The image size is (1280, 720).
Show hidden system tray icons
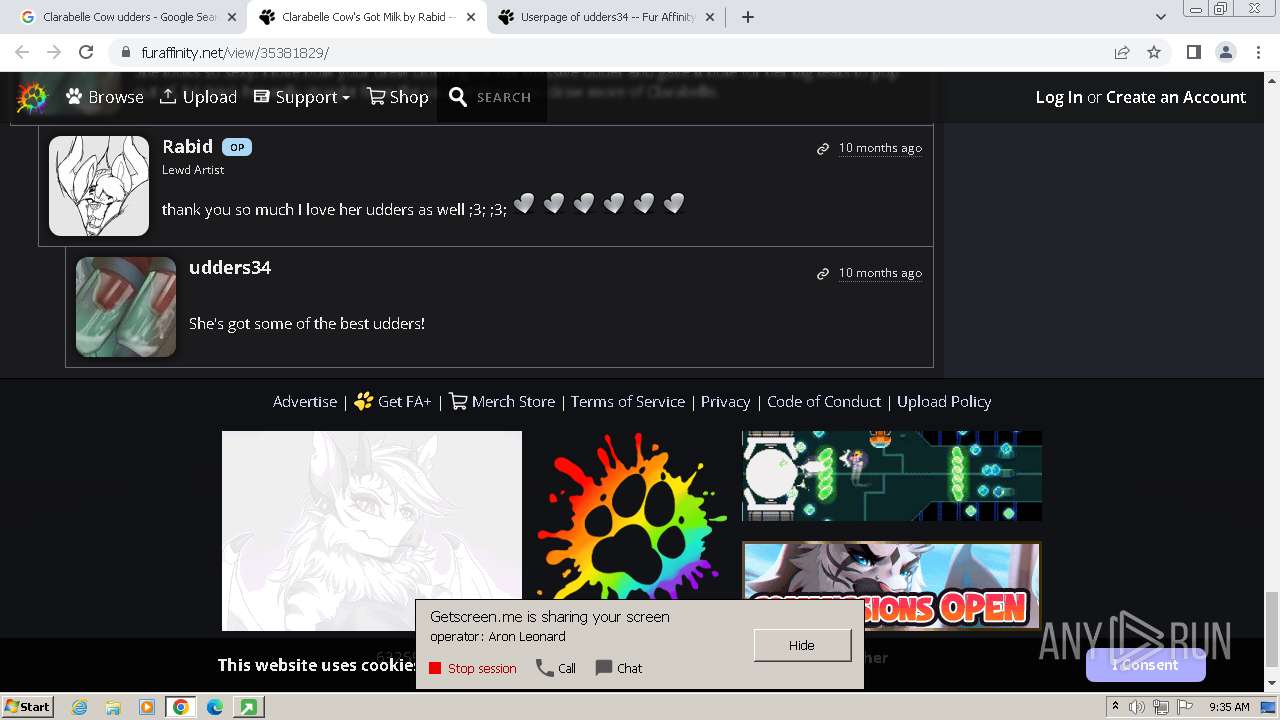click(1115, 707)
